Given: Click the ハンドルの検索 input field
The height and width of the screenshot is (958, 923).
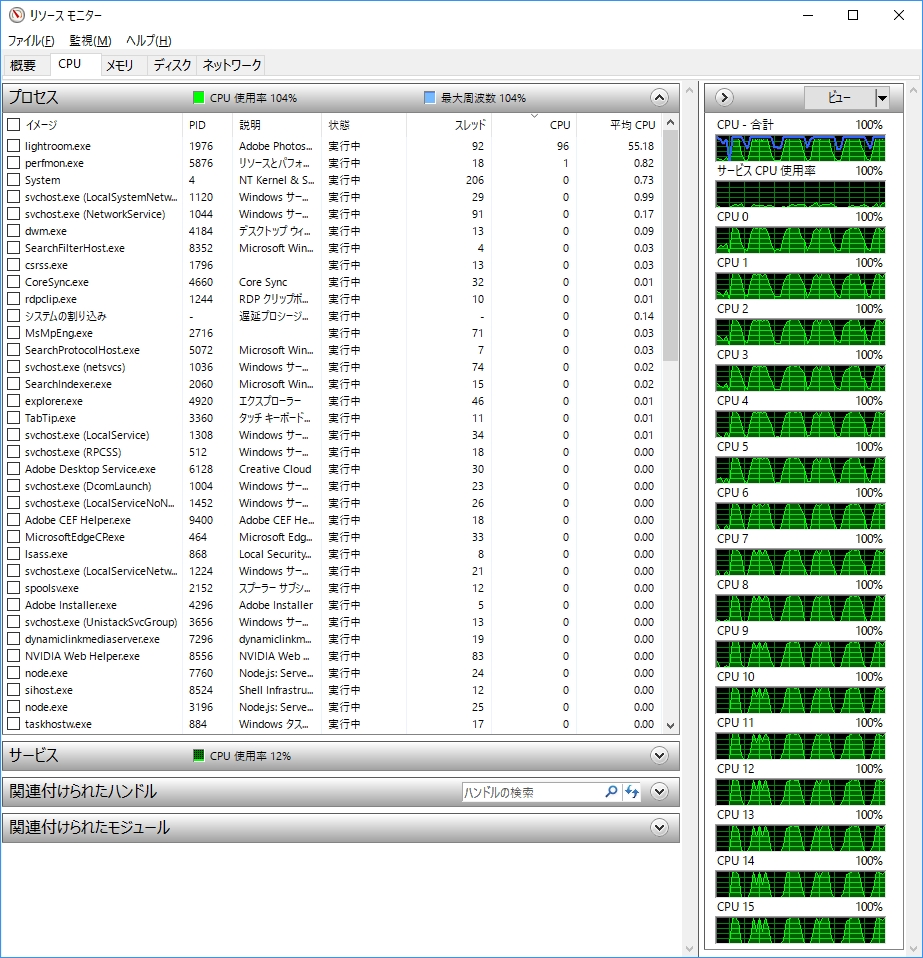Looking at the screenshot, I should pos(531,792).
